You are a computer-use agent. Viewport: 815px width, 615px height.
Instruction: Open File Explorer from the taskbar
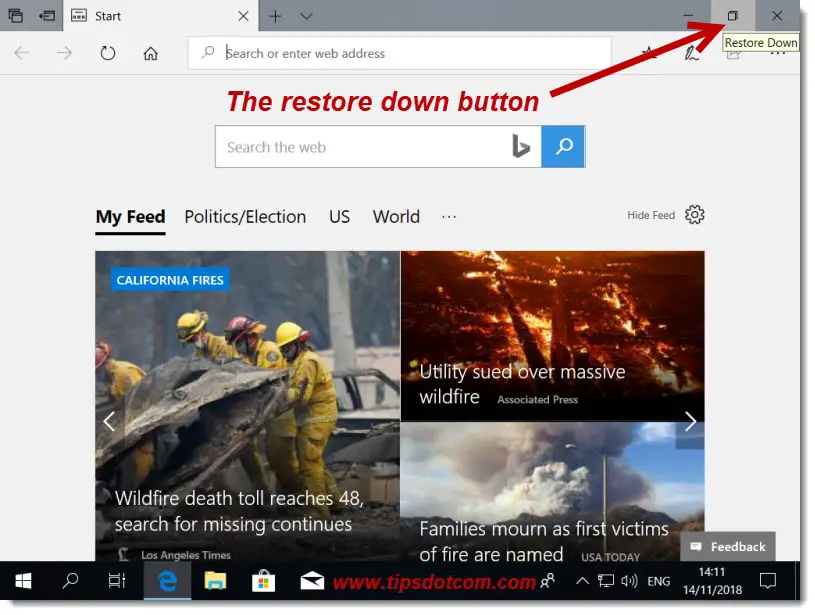pyautogui.click(x=215, y=581)
